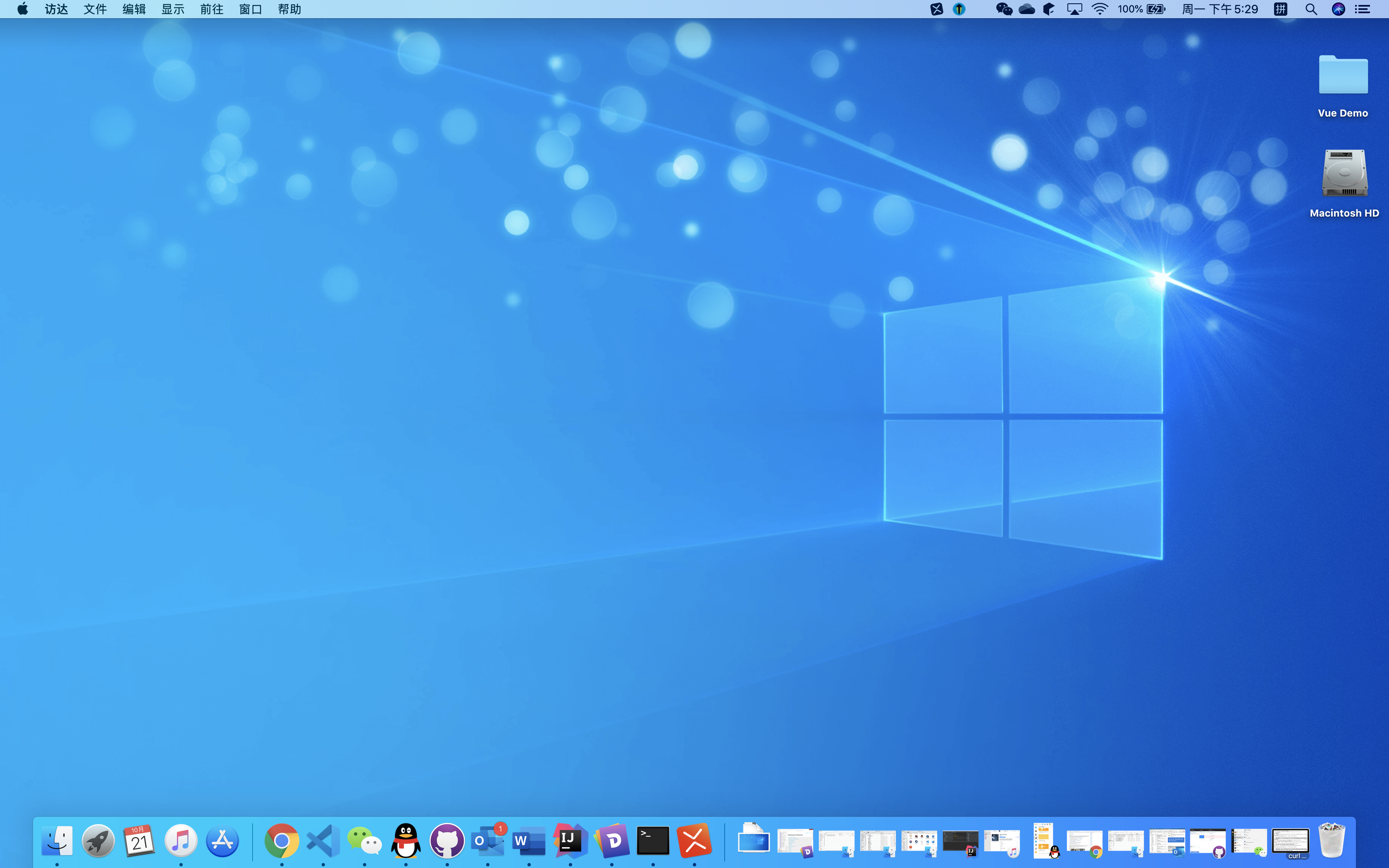
Task: Restore minimized IntelliJ window in Dock
Action: point(961,842)
